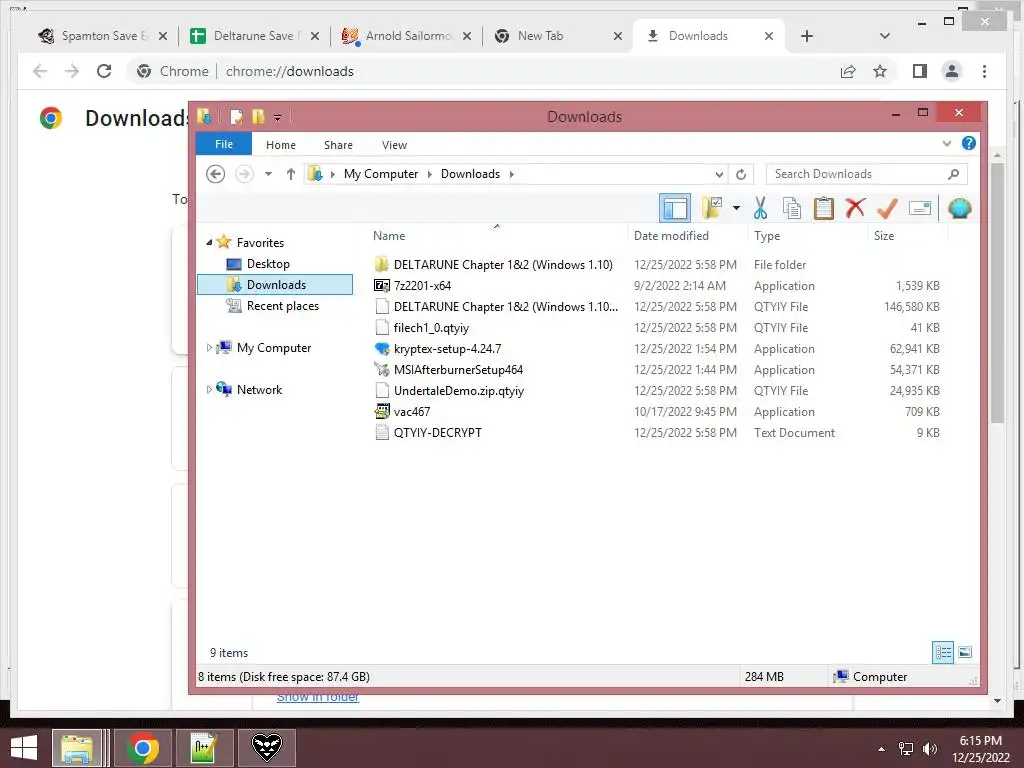
Task: Toggle Chrome side panel icon
Action: pos(920,71)
